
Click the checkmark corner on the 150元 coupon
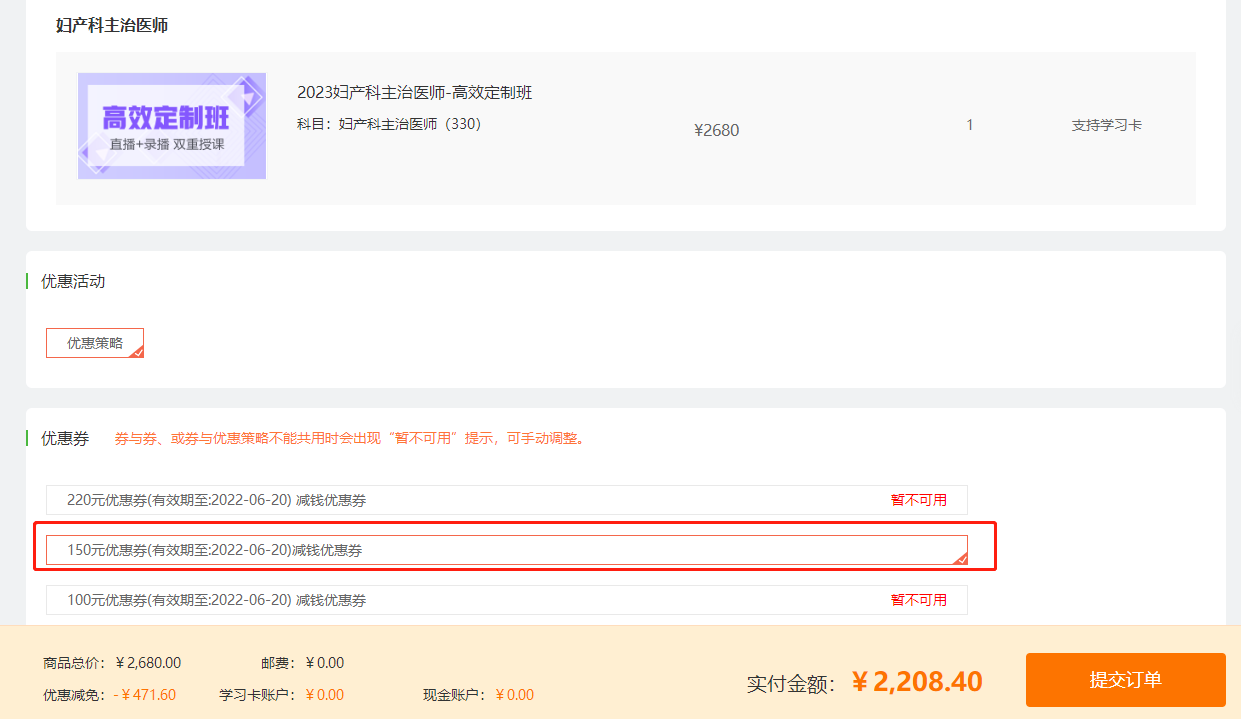click(x=960, y=558)
